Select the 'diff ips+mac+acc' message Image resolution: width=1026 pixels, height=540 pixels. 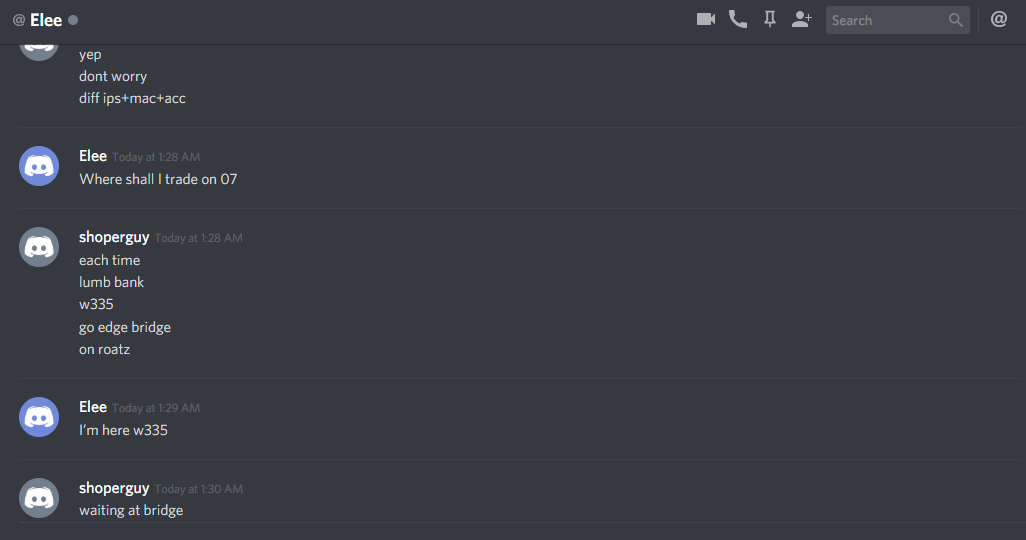[x=132, y=98]
